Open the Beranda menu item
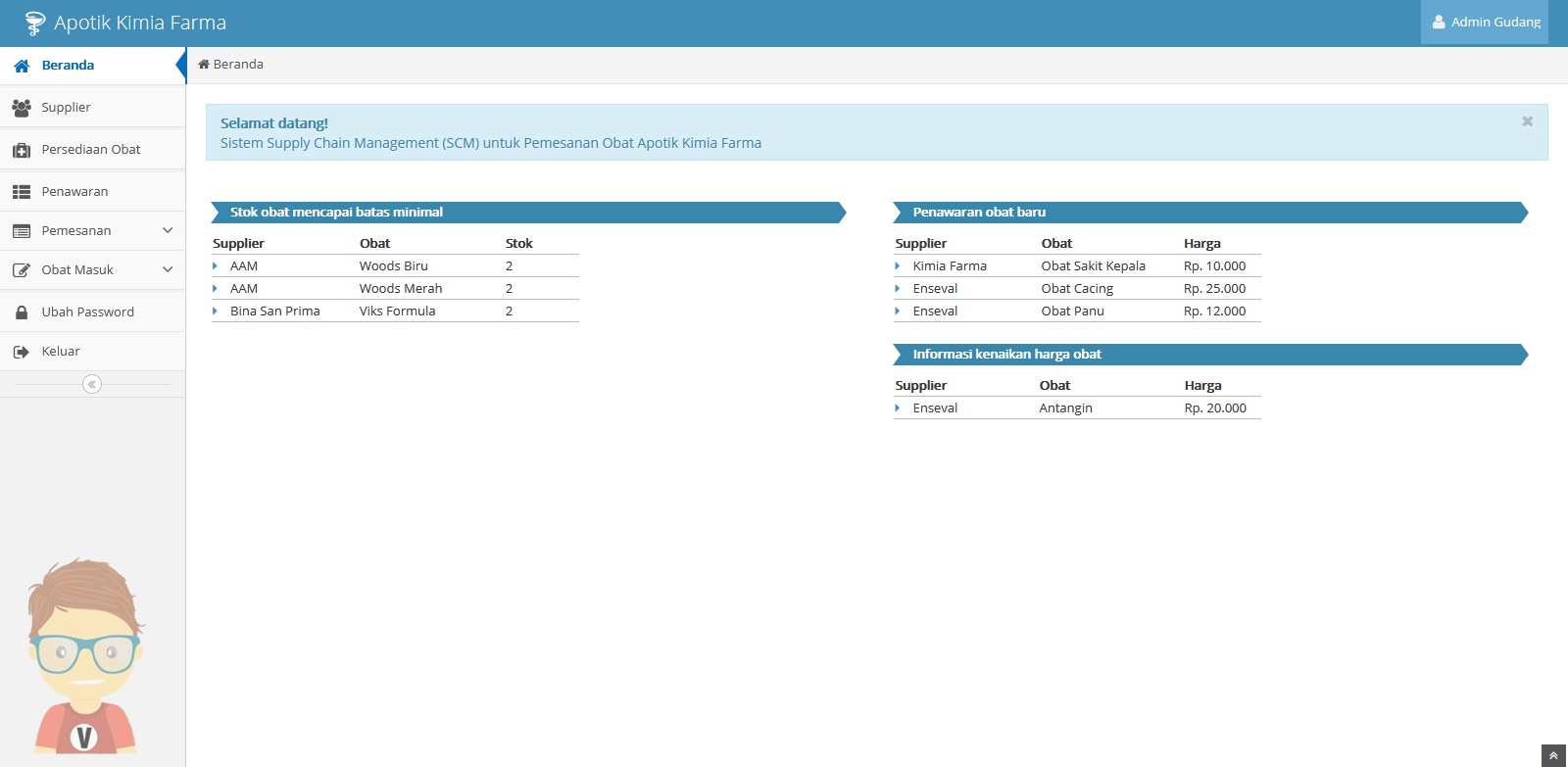 point(92,66)
